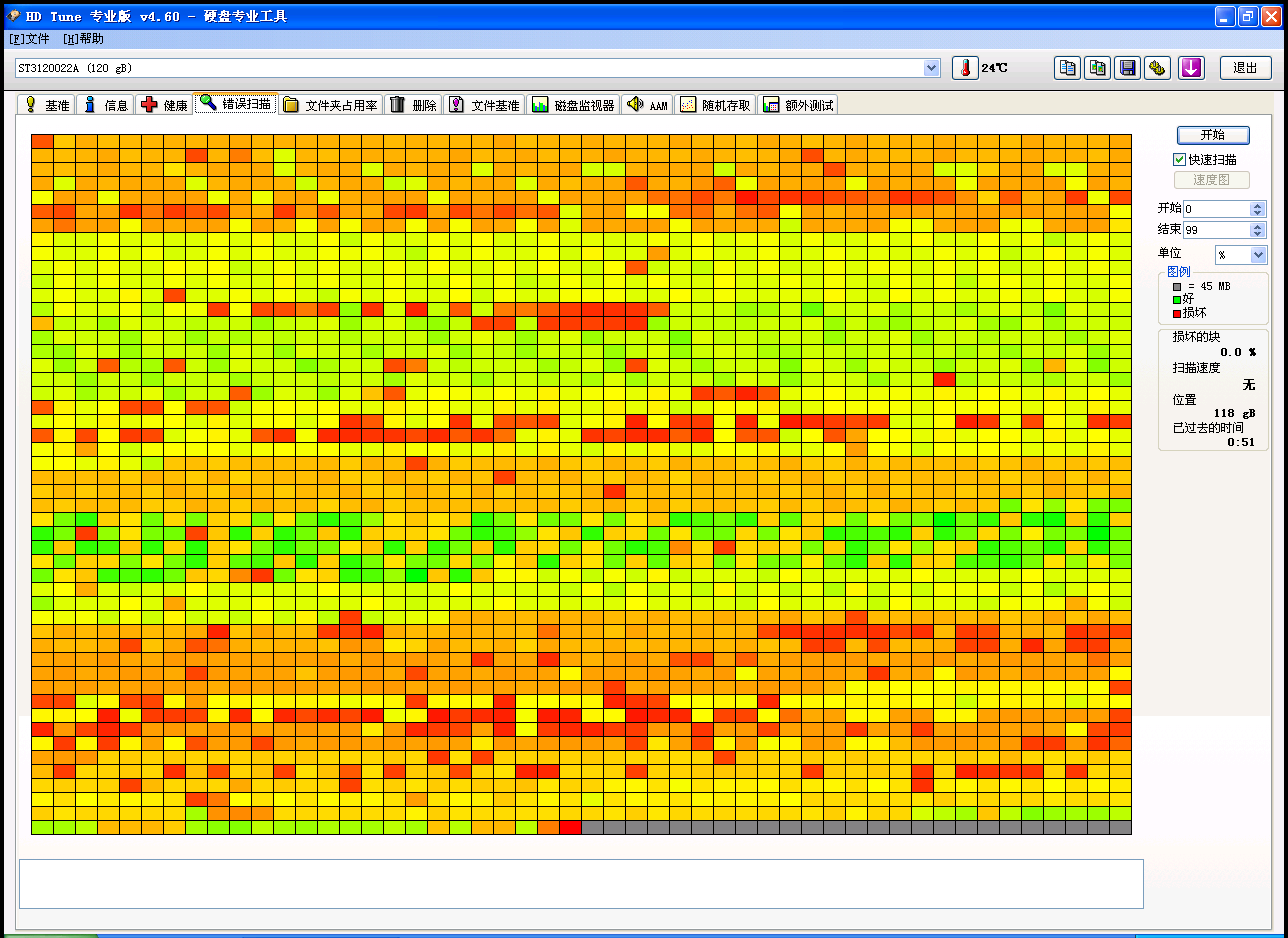Open the 磁盘监视器 tab

click(x=573, y=105)
